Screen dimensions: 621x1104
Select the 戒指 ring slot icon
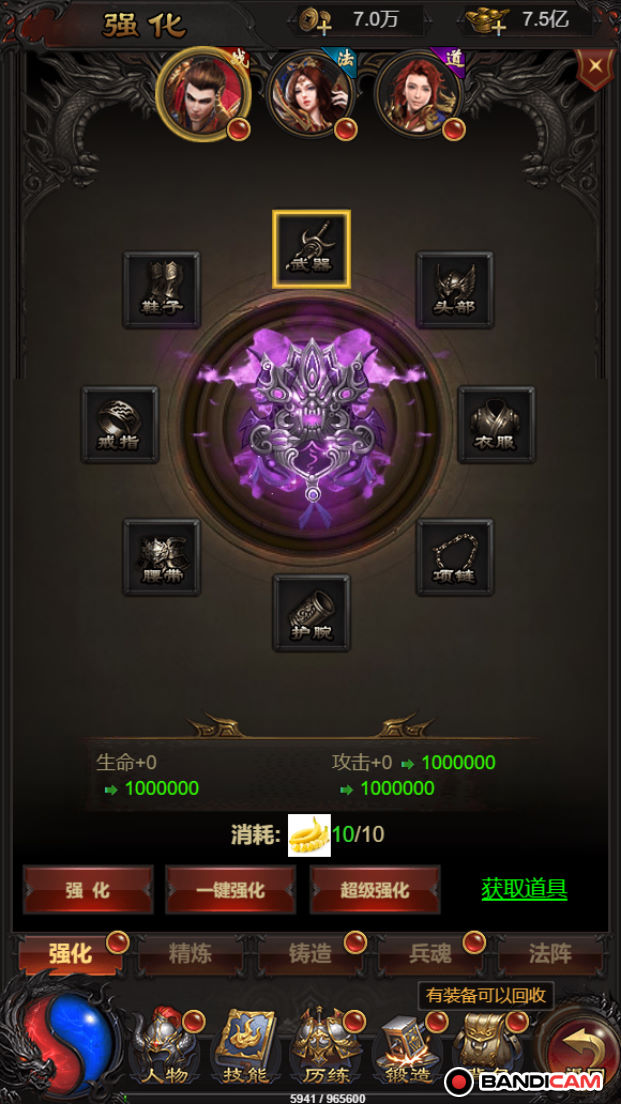(x=120, y=425)
